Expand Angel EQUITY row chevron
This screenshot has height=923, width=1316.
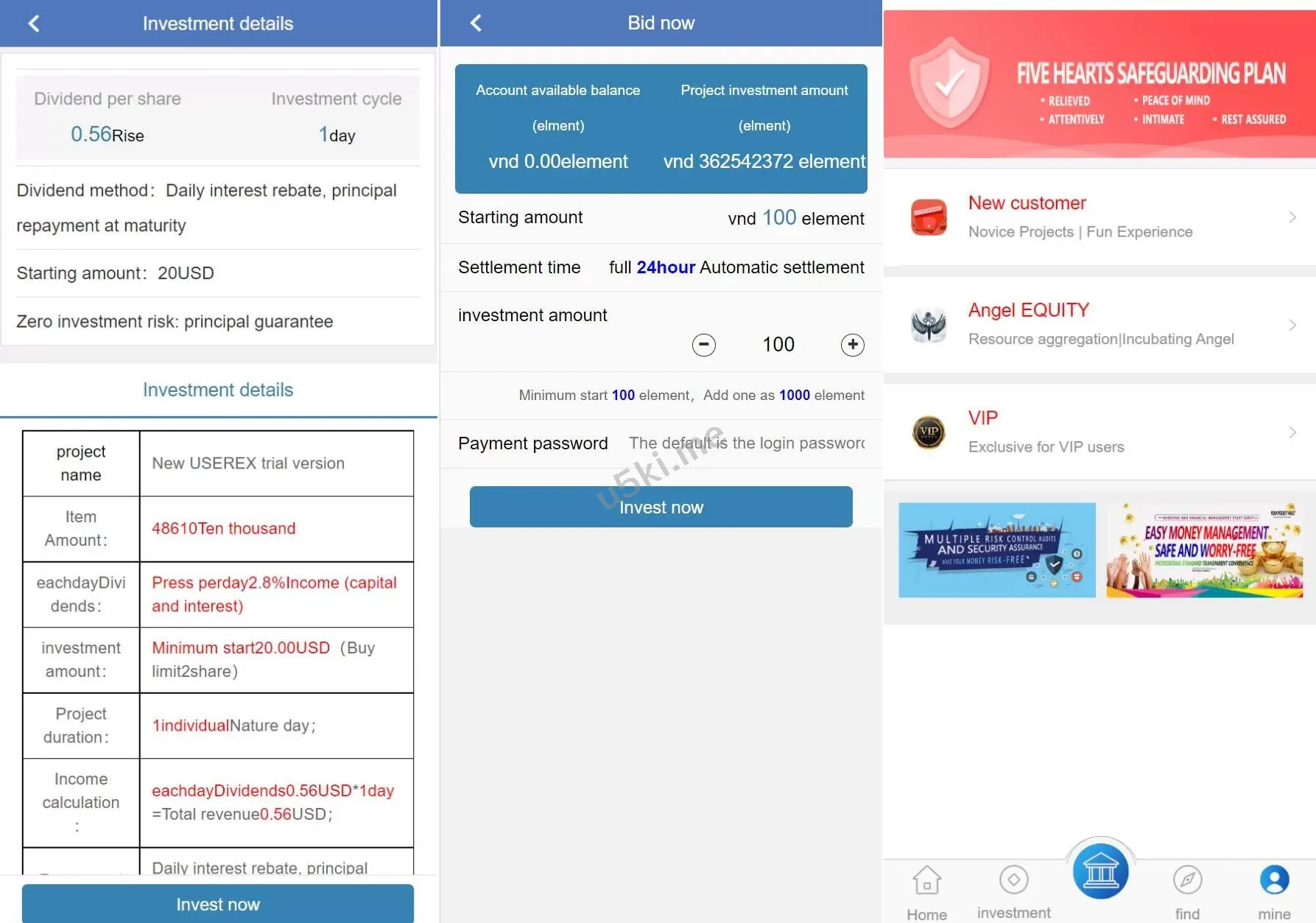(x=1292, y=325)
